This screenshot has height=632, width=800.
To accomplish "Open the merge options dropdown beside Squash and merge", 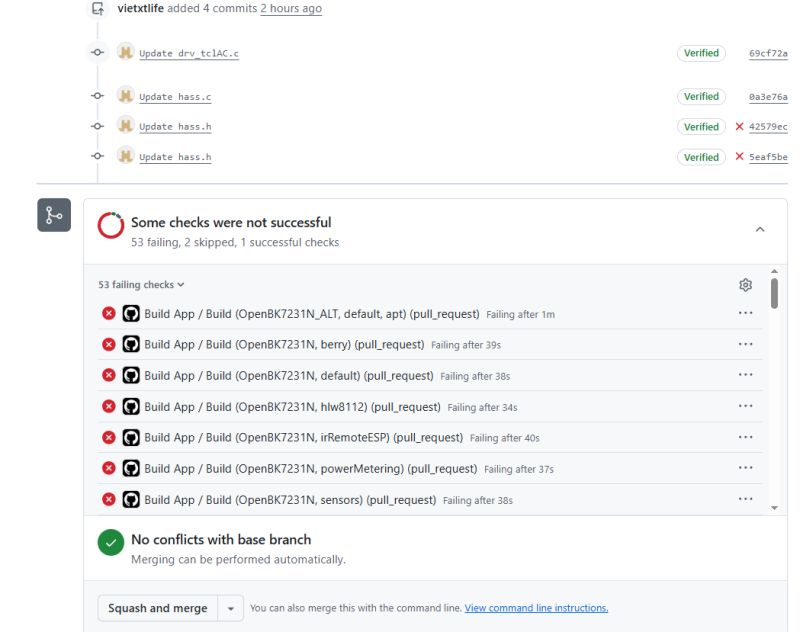I will (x=232, y=607).
